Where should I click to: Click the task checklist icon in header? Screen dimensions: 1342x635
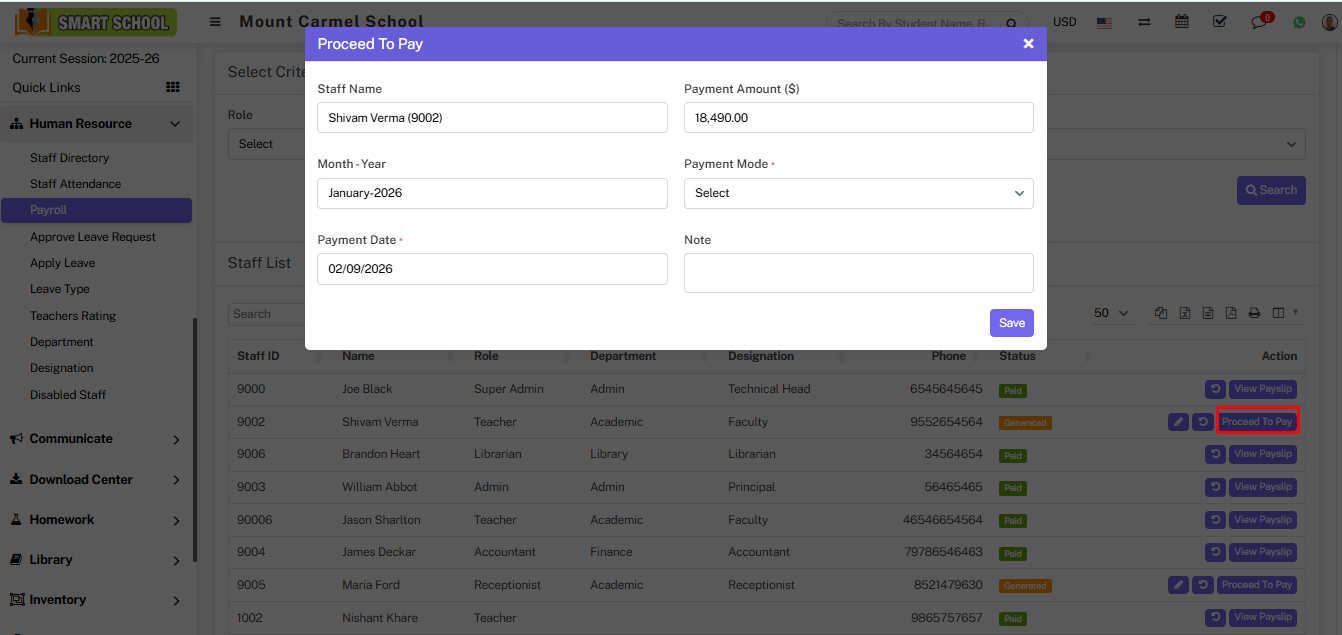pyautogui.click(x=1219, y=22)
